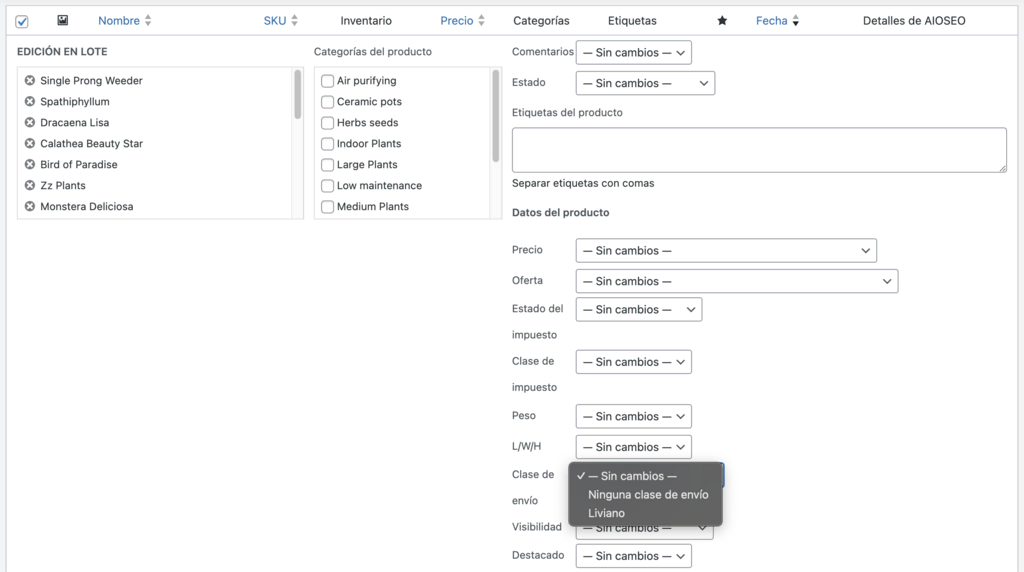The width and height of the screenshot is (1024, 572).
Task: Check the Air purifying category
Action: 327,81
